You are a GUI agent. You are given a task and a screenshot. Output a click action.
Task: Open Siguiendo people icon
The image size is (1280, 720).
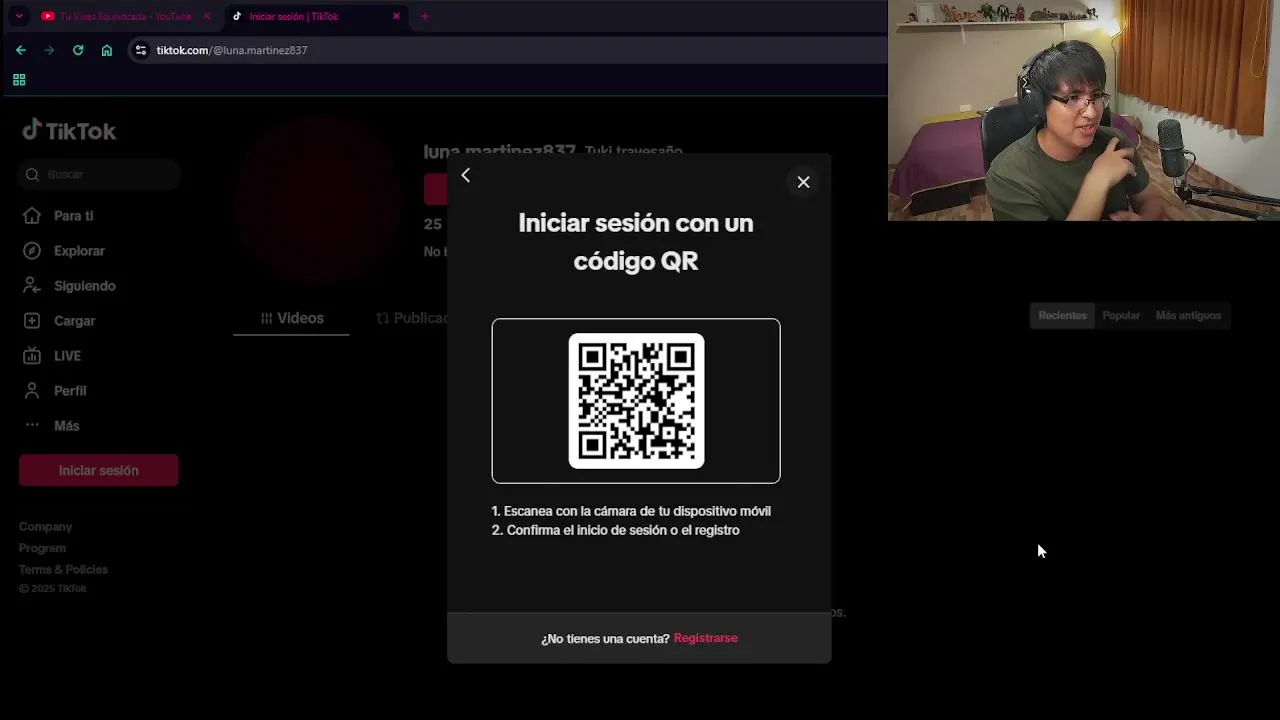[32, 286]
